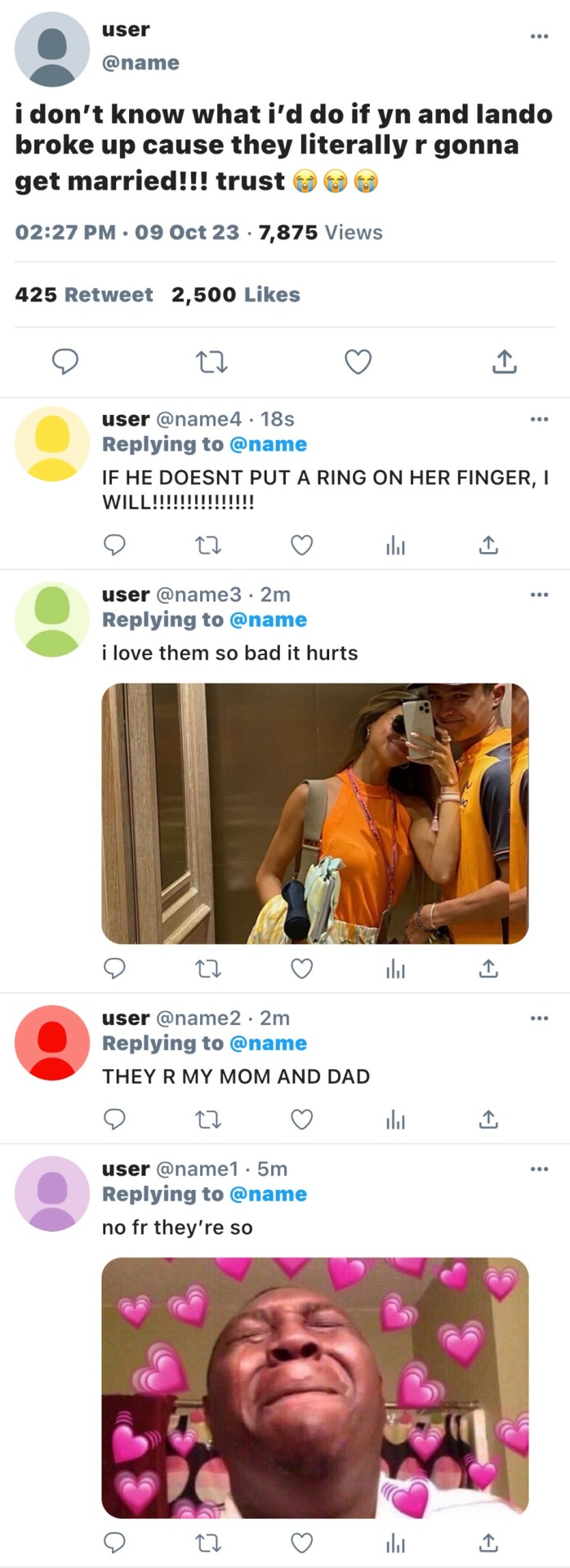Screen dimensions: 570x1568
Task: Open the three-dot menu on @name1's reply
Action: click(539, 1169)
